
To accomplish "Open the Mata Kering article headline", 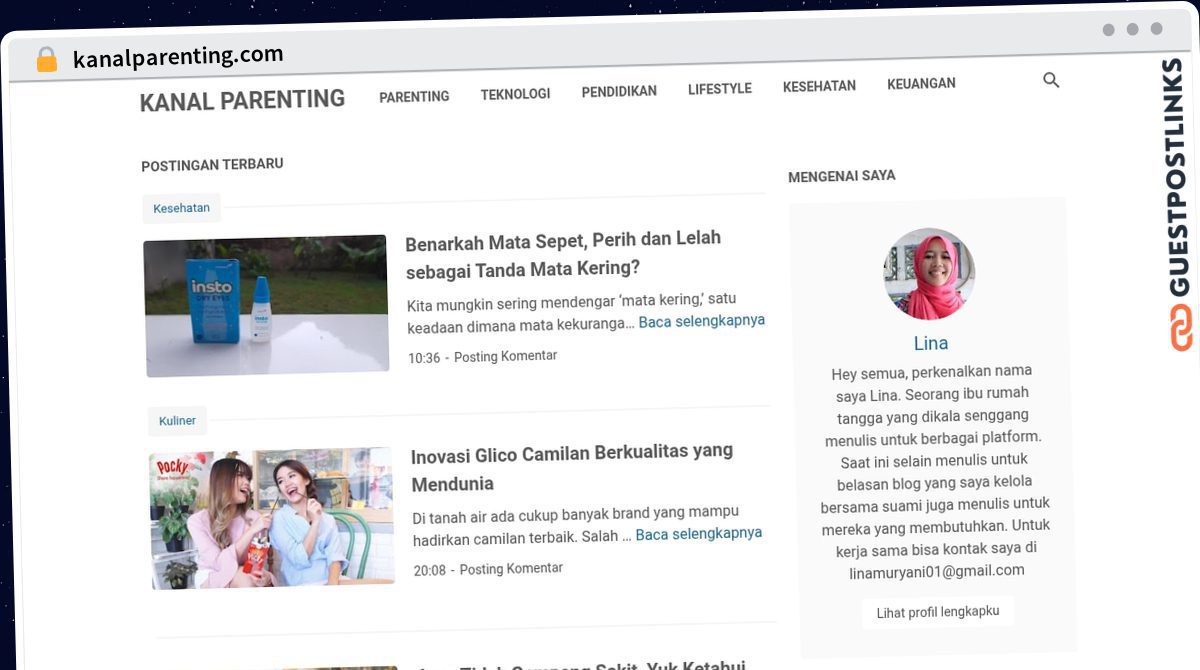I will tap(563, 254).
